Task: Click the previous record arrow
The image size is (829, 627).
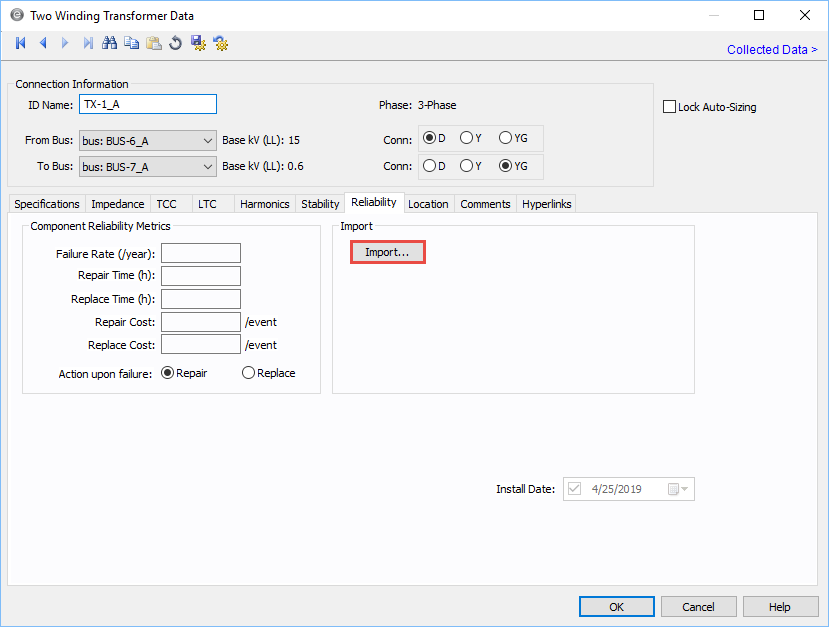Action: pos(43,43)
